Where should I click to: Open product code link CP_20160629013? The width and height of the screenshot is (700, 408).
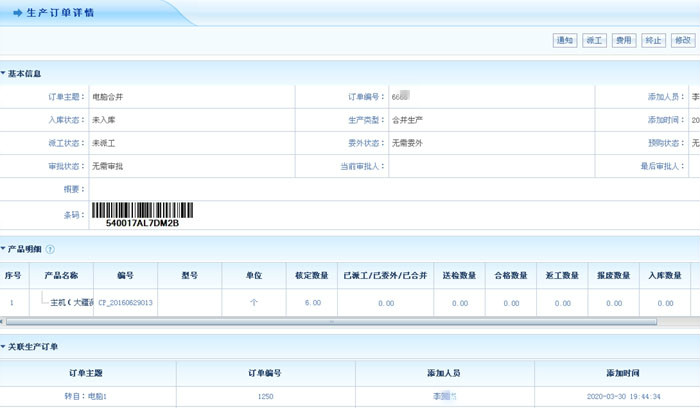point(125,302)
